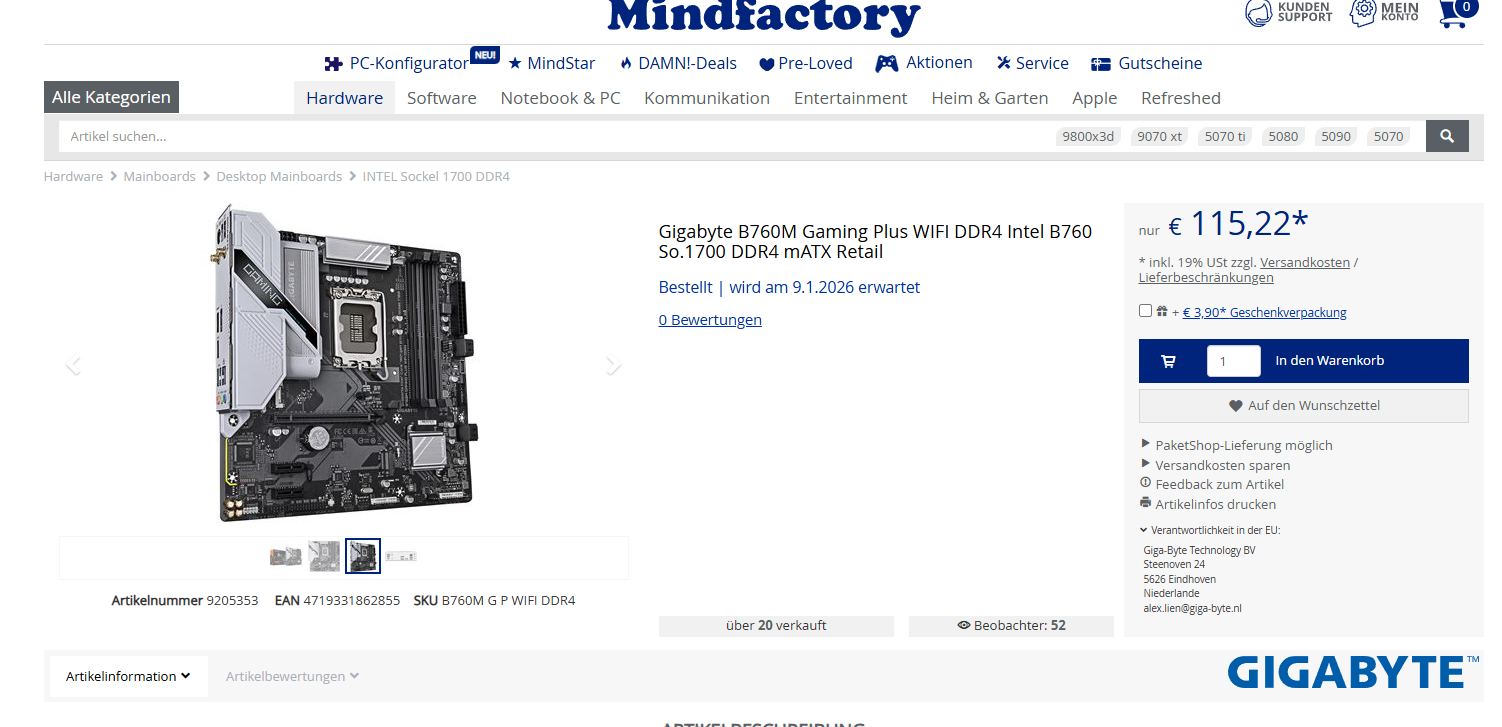Viewport: 1502px width, 727px height.
Task: Open the 0 Bewertungen link
Action: click(x=710, y=320)
